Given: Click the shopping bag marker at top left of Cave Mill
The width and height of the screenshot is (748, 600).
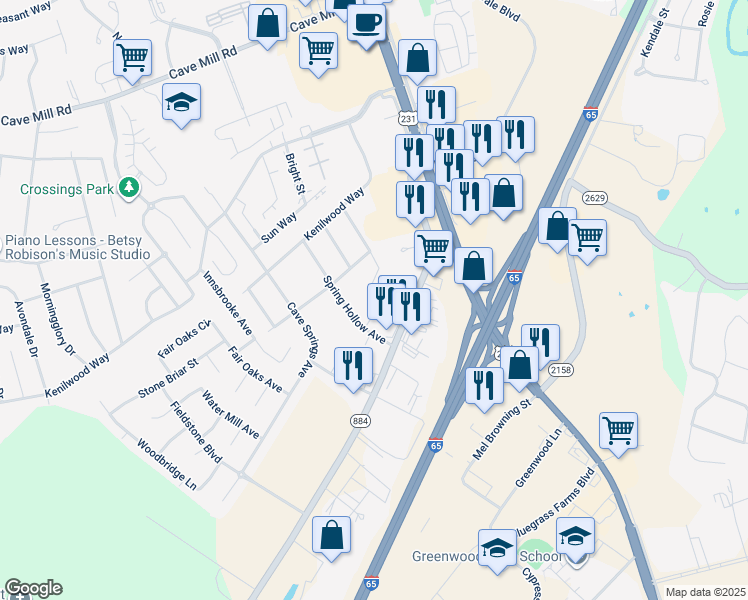Looking at the screenshot, I should [x=268, y=24].
